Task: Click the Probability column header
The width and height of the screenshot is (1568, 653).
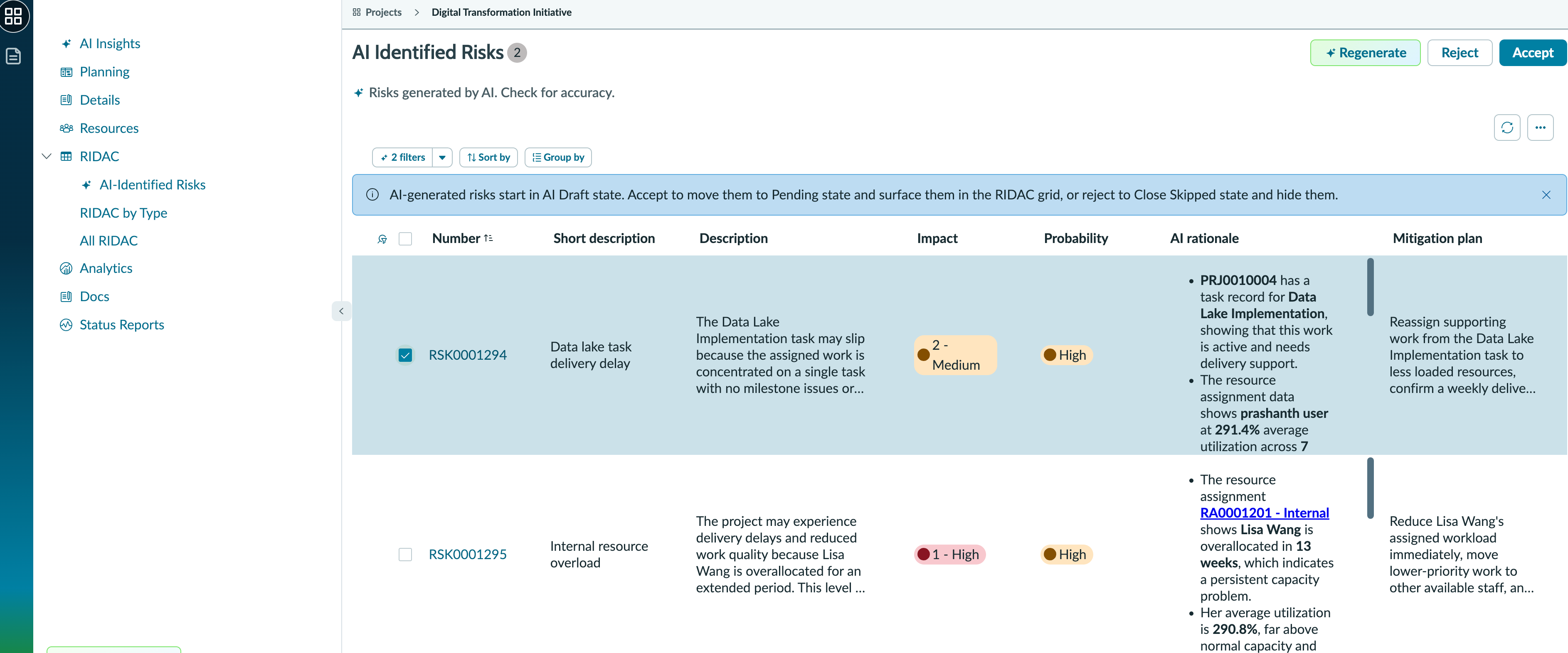Action: click(1075, 238)
